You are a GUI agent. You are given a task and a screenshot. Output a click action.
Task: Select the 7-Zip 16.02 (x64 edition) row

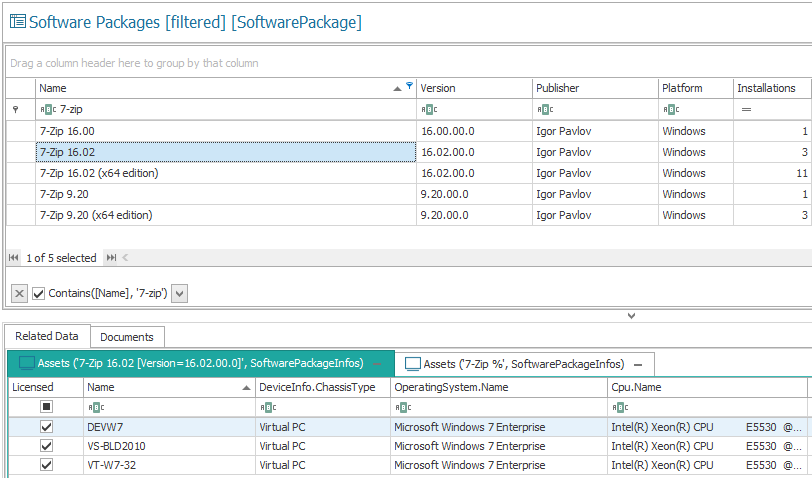point(408,173)
